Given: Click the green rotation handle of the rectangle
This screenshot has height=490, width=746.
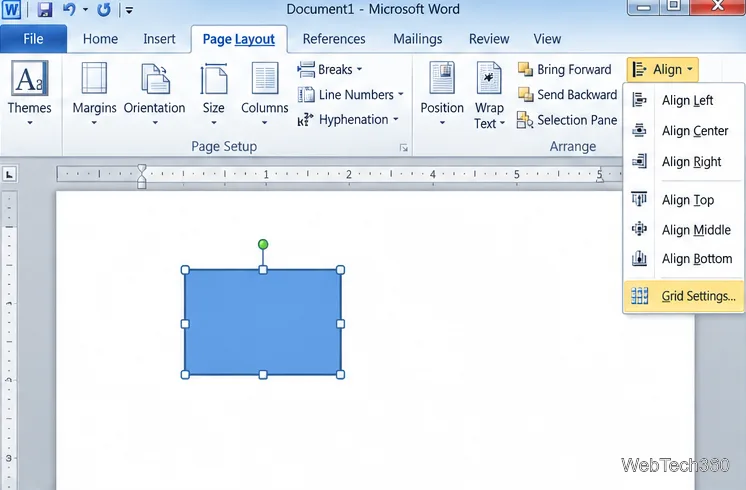Looking at the screenshot, I should (263, 245).
